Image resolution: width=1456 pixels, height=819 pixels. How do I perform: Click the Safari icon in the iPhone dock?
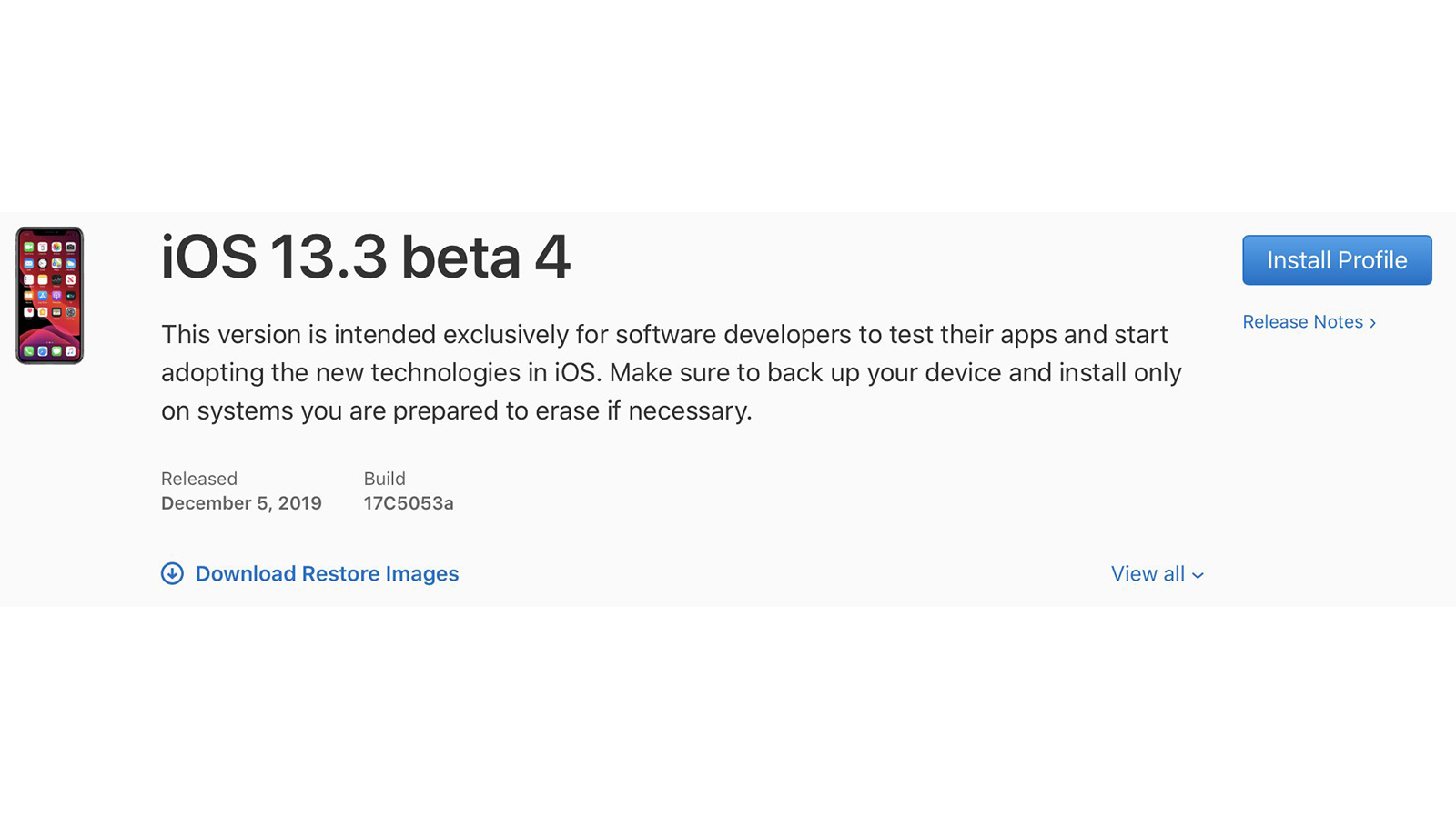pos(43,351)
